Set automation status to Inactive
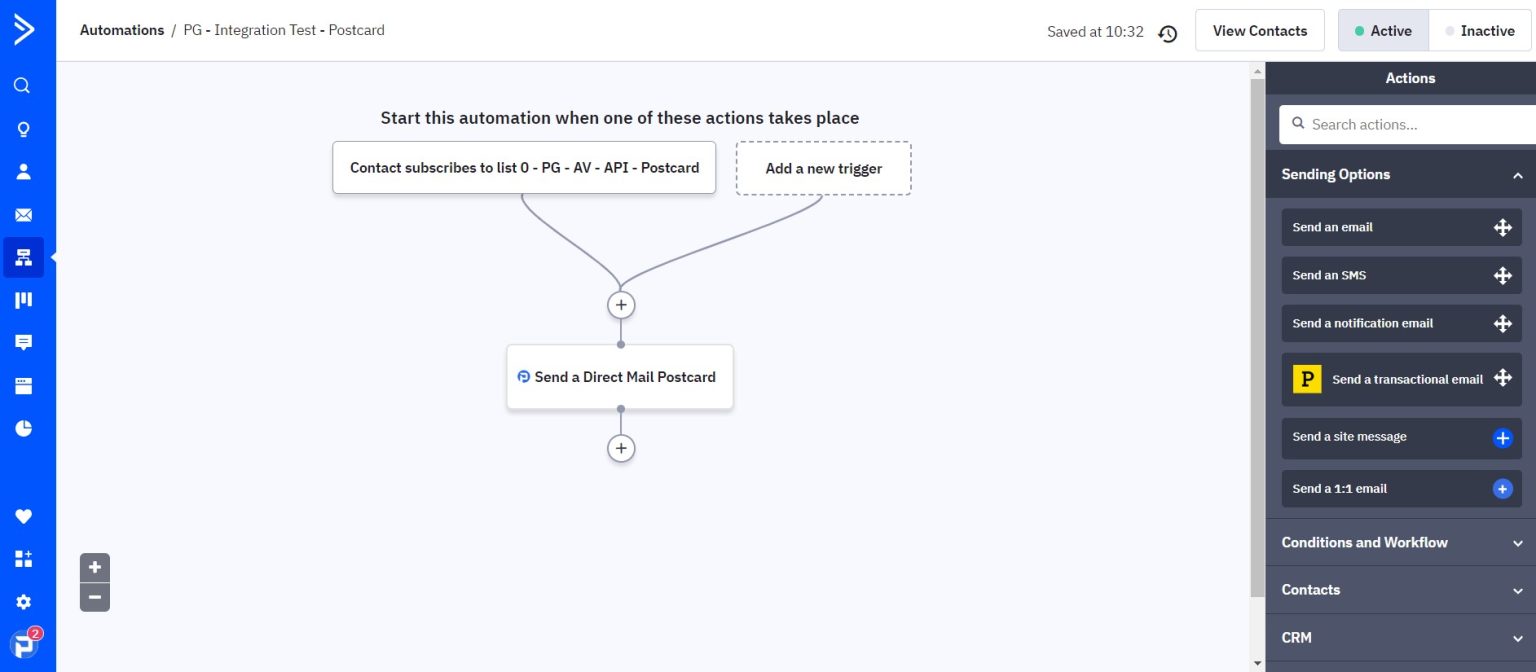This screenshot has height=672, width=1536. 1478,31
